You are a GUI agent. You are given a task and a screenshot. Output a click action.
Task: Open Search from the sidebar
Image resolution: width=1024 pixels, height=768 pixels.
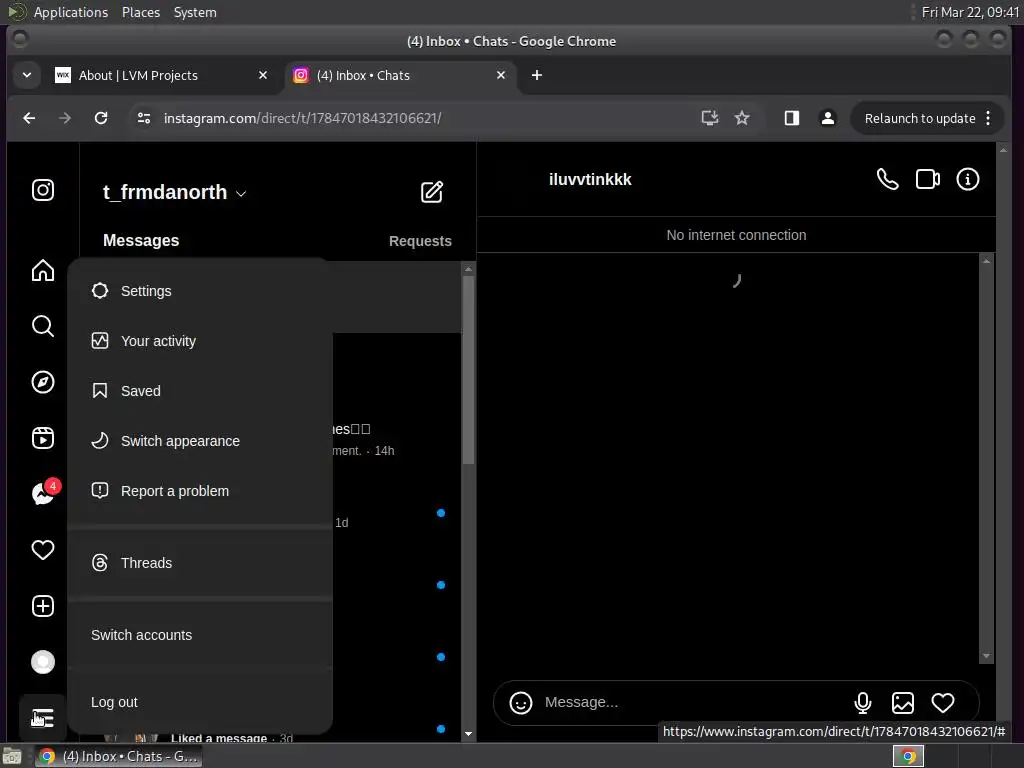[x=43, y=326]
